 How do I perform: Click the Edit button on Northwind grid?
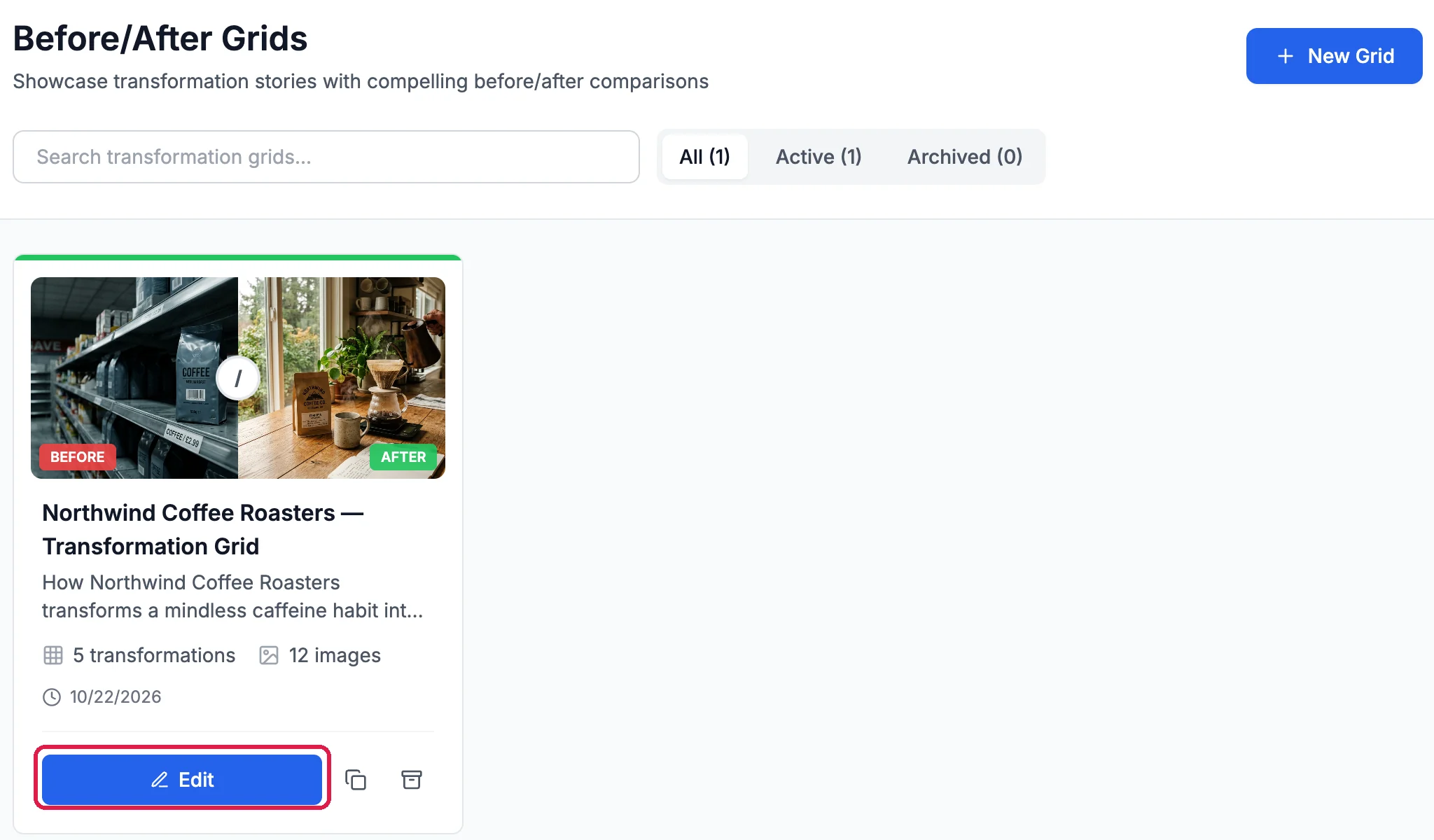pos(182,780)
